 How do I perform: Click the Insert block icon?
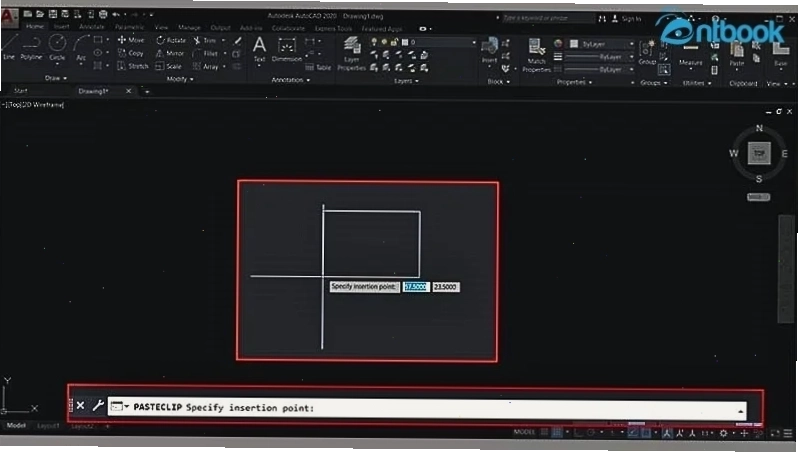click(x=489, y=49)
